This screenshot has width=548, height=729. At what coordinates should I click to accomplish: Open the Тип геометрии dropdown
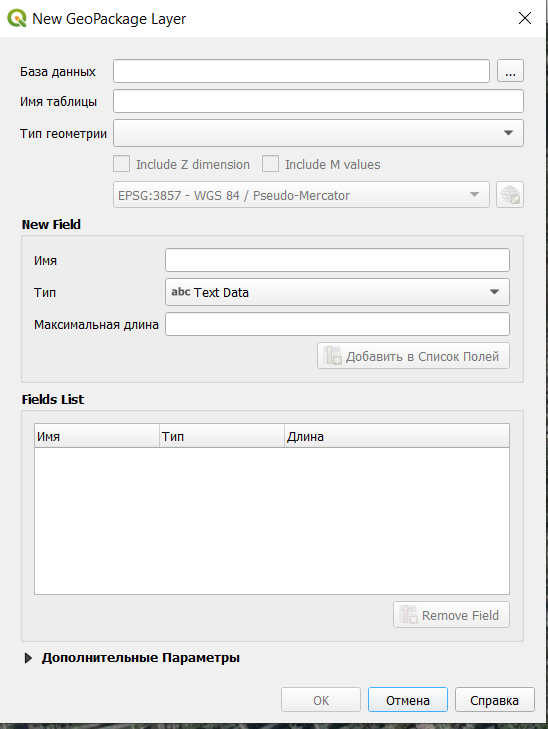coord(318,133)
